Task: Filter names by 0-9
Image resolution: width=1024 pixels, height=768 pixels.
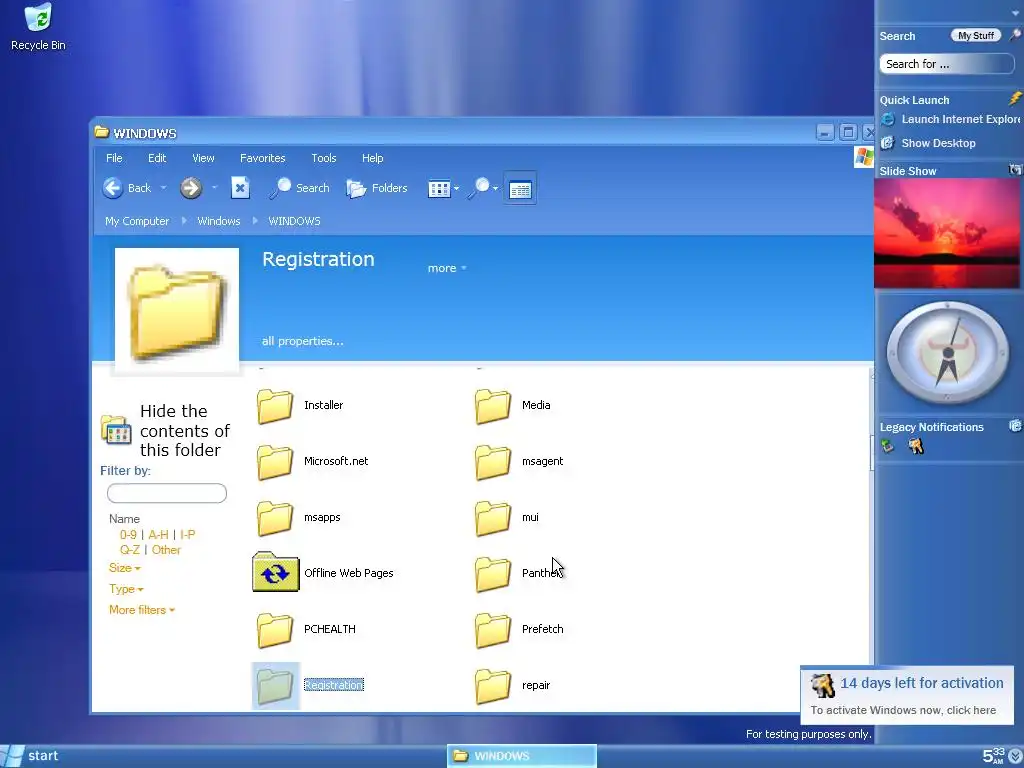Action: 128,535
